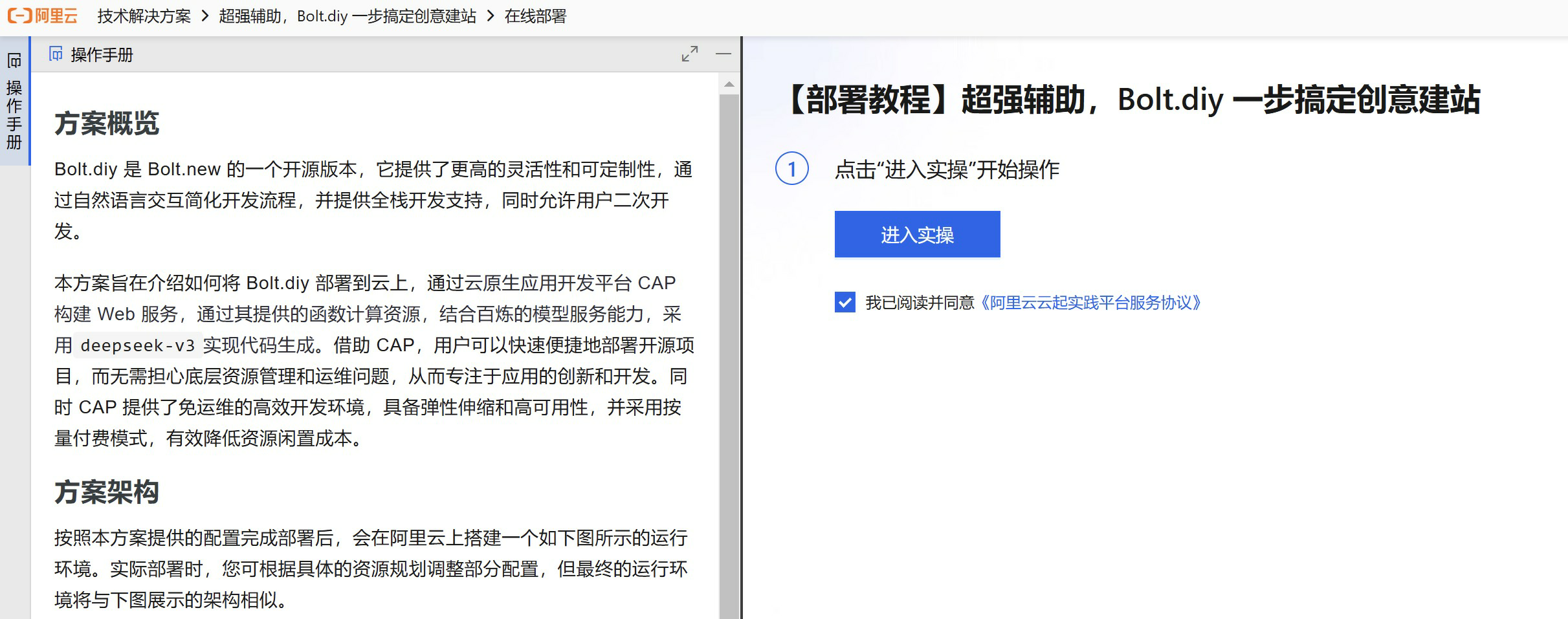Open the 阿里云云起实践平台服务协议 link
The width and height of the screenshot is (1568, 619).
click(1090, 303)
